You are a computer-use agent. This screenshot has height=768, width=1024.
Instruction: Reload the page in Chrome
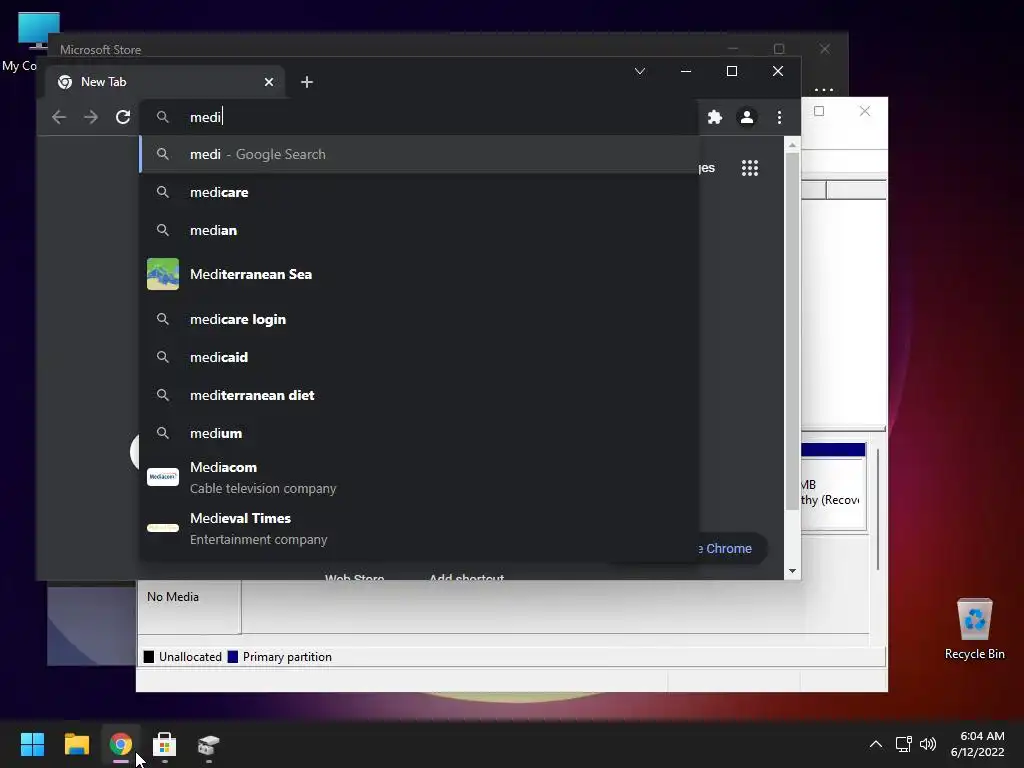click(123, 117)
